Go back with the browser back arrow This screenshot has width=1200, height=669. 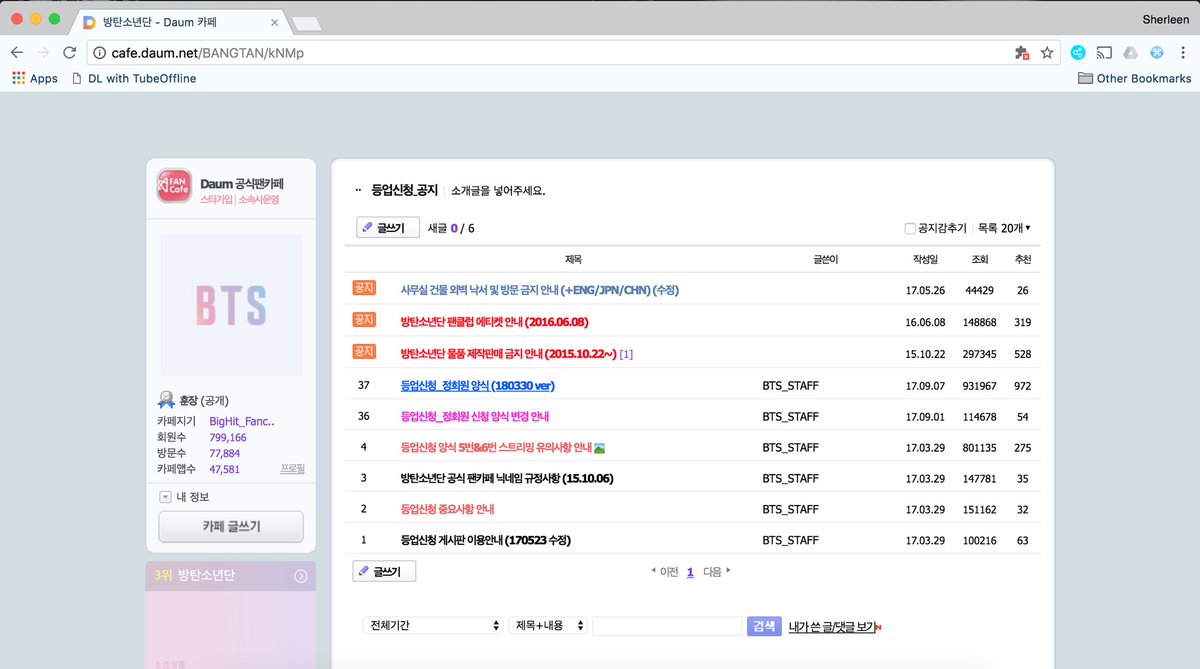(17, 52)
